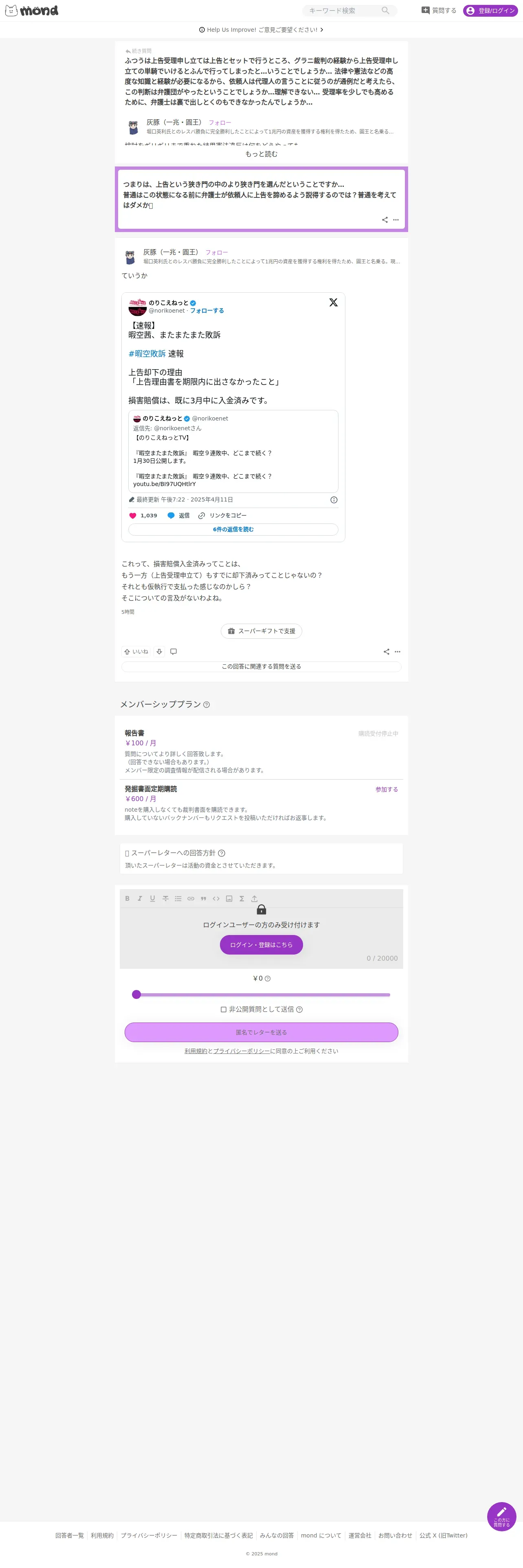Open mond について in footer

click(321, 1536)
